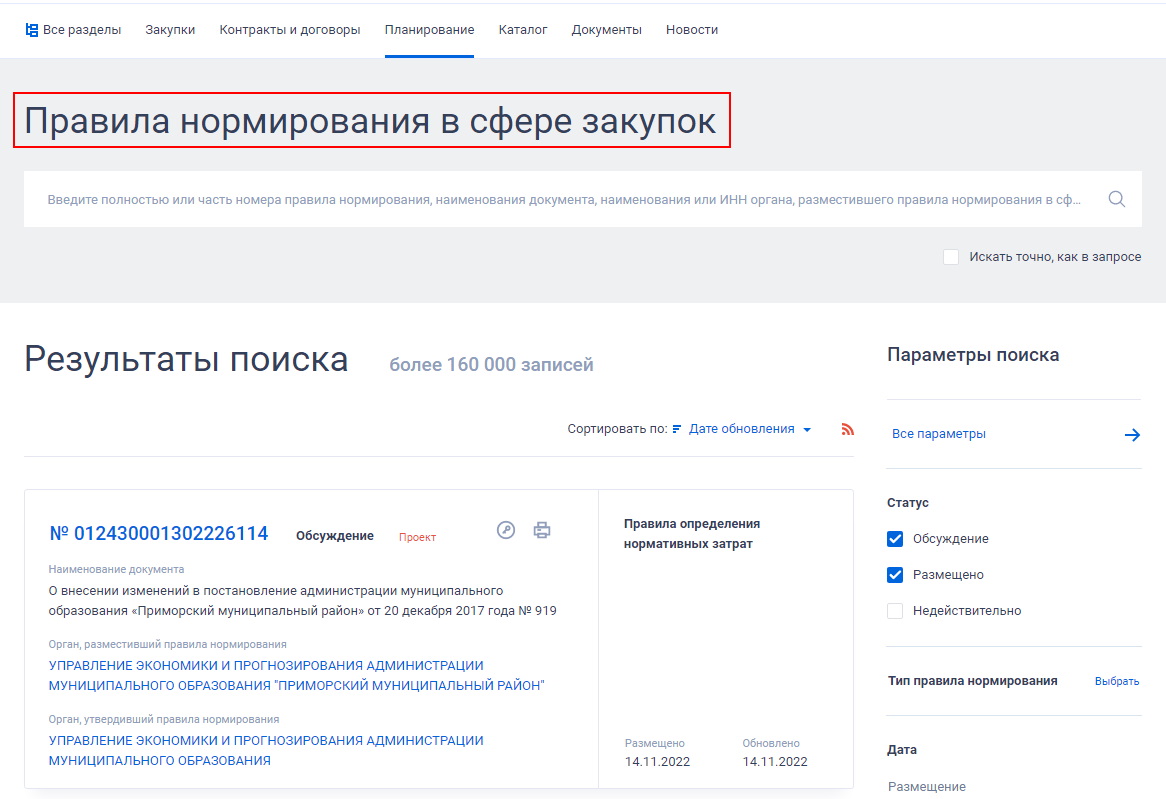Click the key details icon on result card

click(505, 531)
